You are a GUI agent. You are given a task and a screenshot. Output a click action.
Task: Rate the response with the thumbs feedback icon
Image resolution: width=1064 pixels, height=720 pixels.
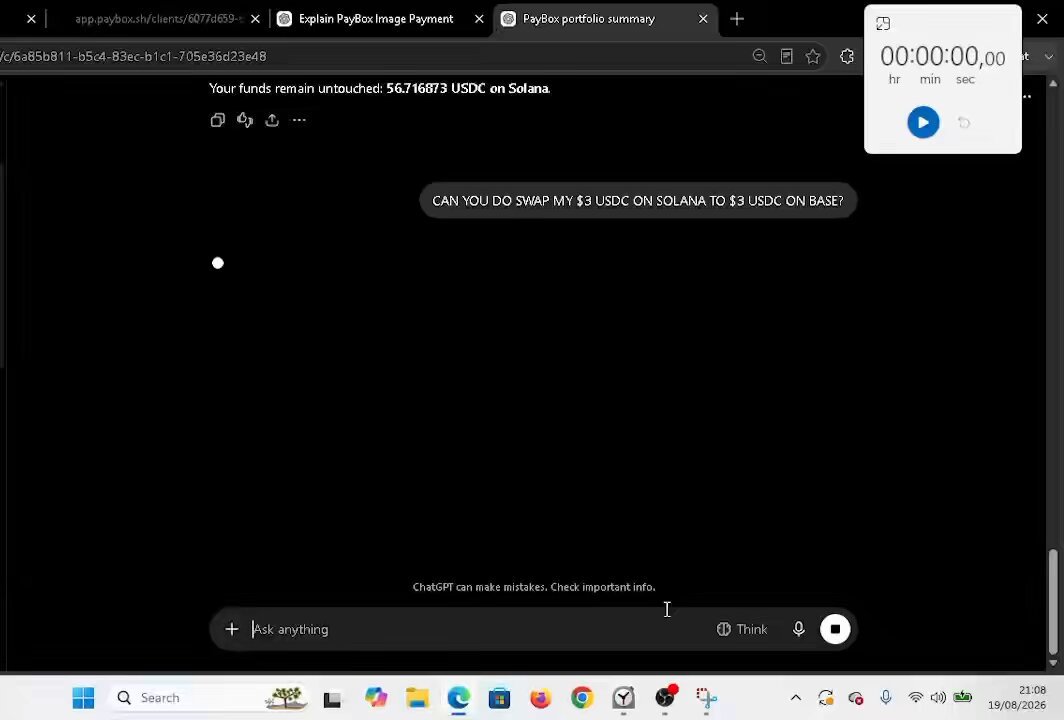244,120
